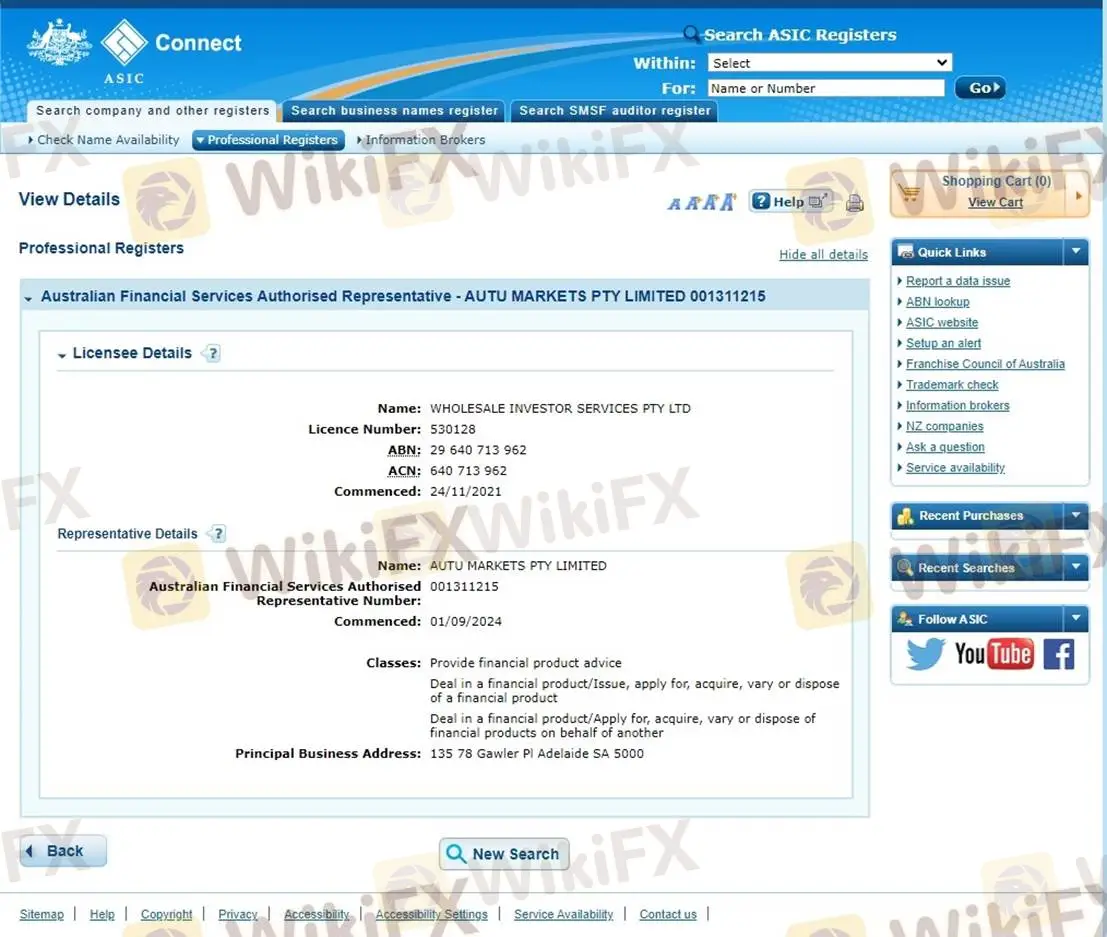Collapse the Licensee Details section
Viewport: 1107px width, 937px height.
point(62,355)
